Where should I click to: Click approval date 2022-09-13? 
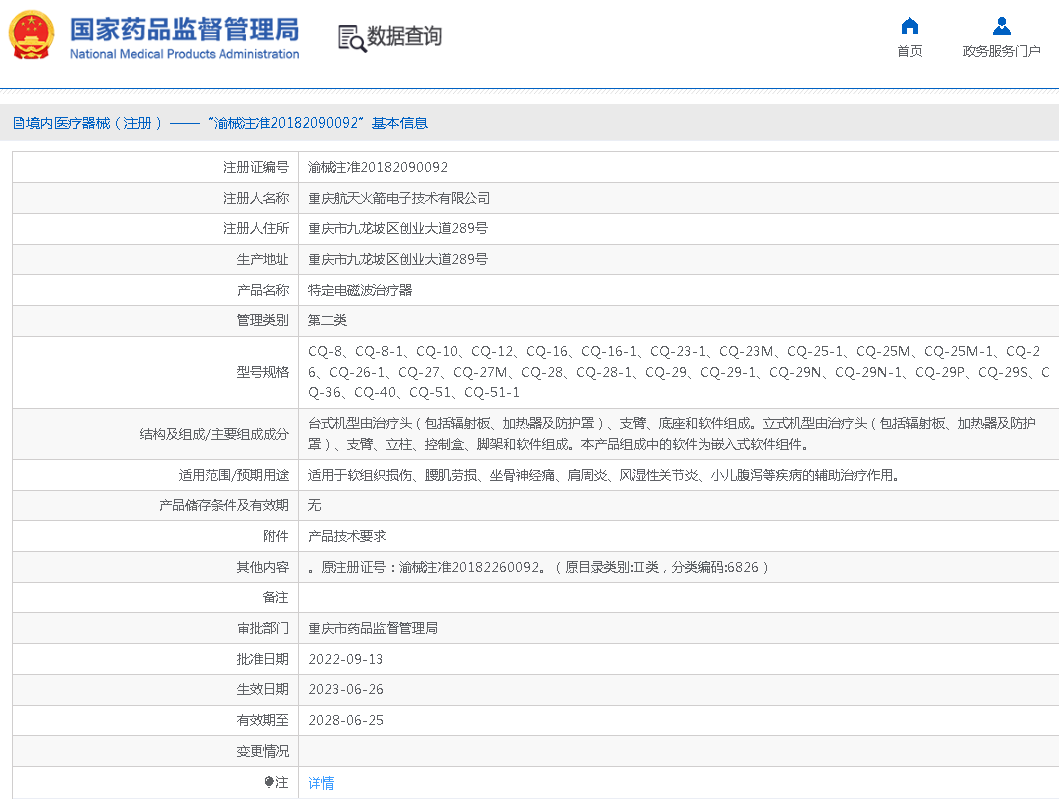click(346, 659)
